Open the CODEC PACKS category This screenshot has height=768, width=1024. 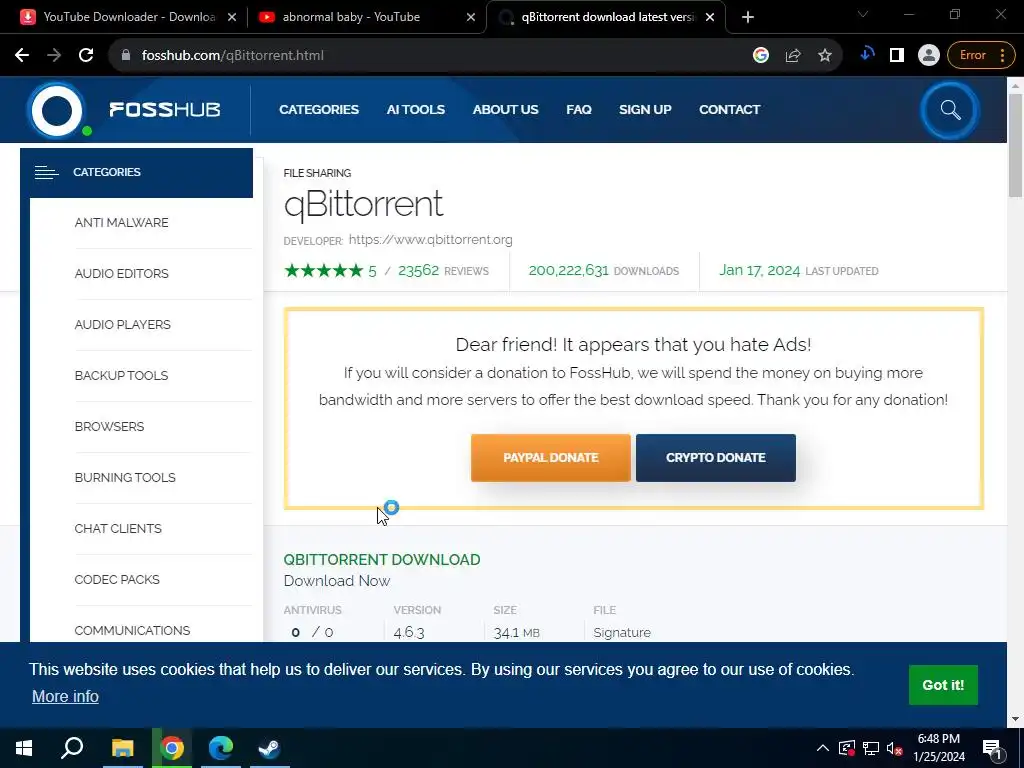pyautogui.click(x=117, y=579)
